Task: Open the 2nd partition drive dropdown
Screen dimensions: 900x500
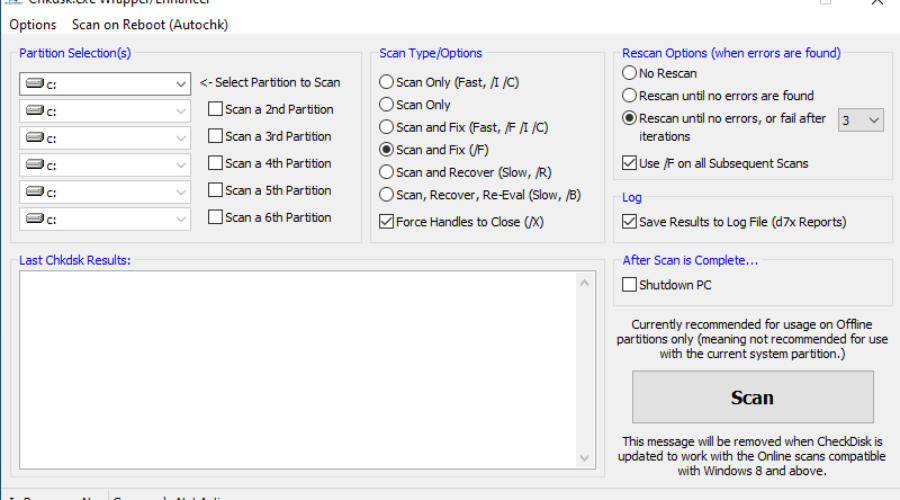Action: pyautogui.click(x=105, y=111)
